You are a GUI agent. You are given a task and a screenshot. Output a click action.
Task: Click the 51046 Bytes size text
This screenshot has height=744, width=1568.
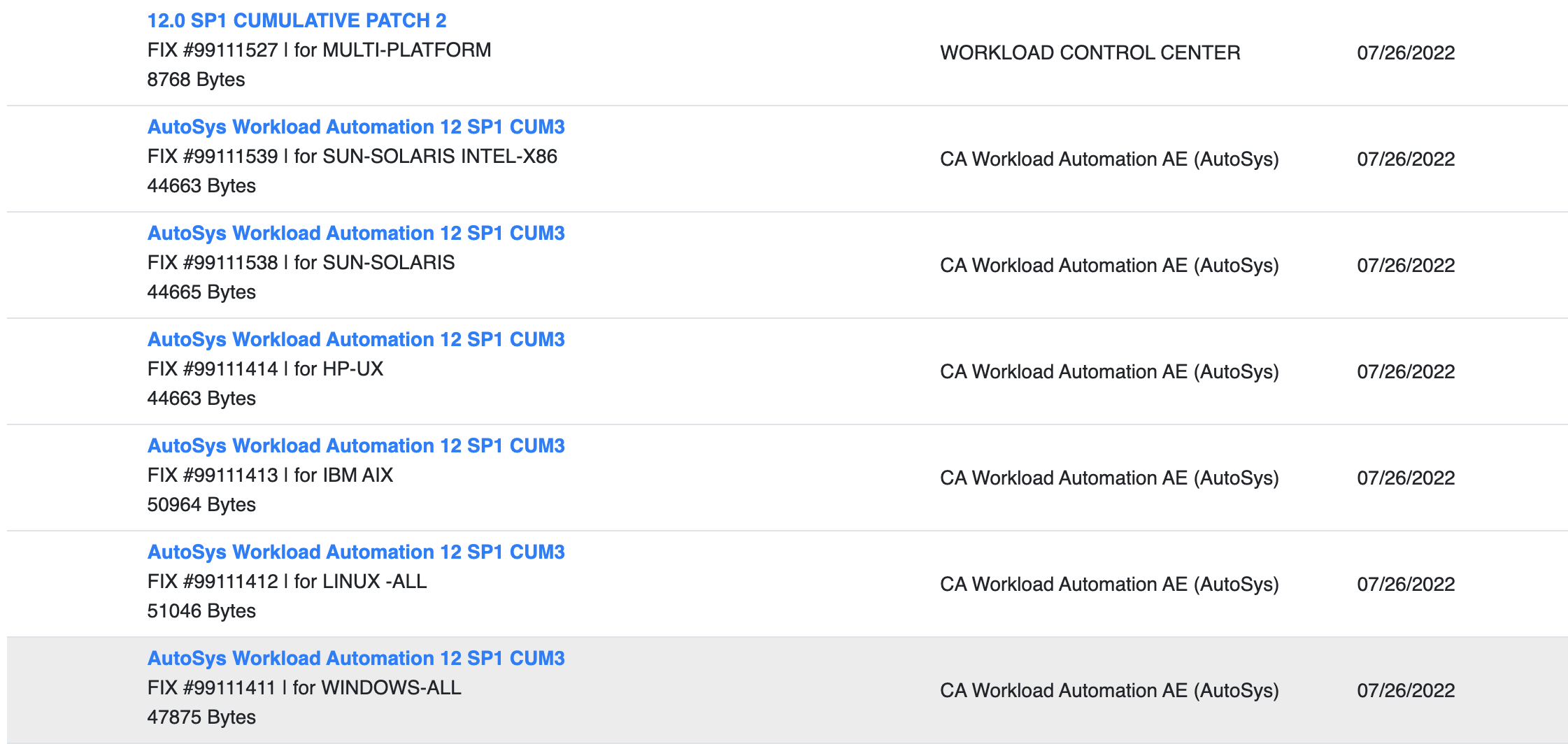pyautogui.click(x=201, y=610)
